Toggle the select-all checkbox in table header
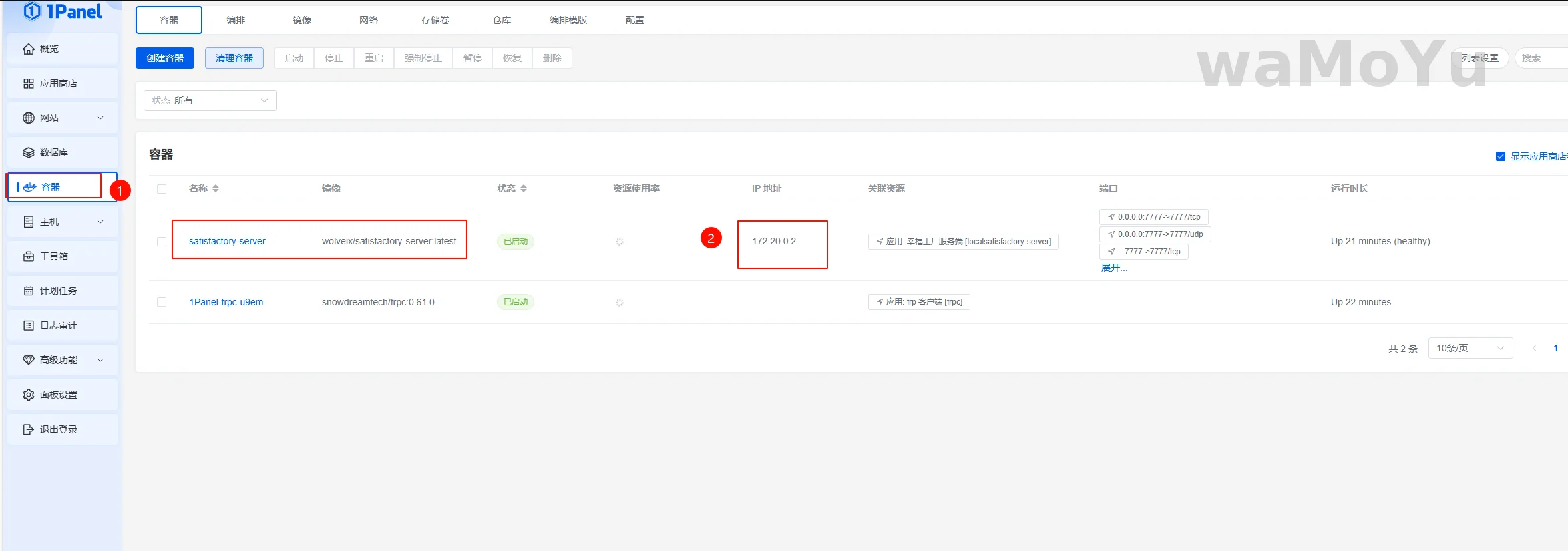This screenshot has height=551, width=1568. pyautogui.click(x=162, y=189)
